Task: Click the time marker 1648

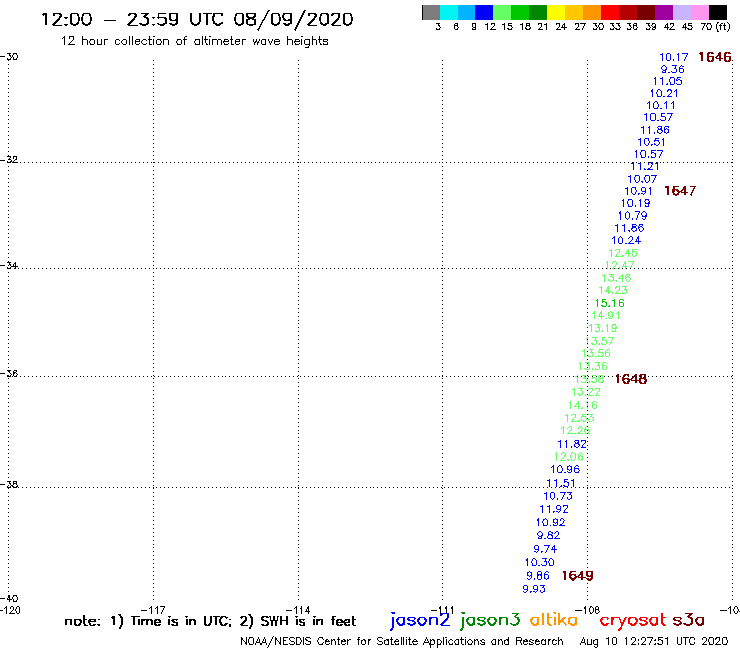Action: [x=631, y=379]
